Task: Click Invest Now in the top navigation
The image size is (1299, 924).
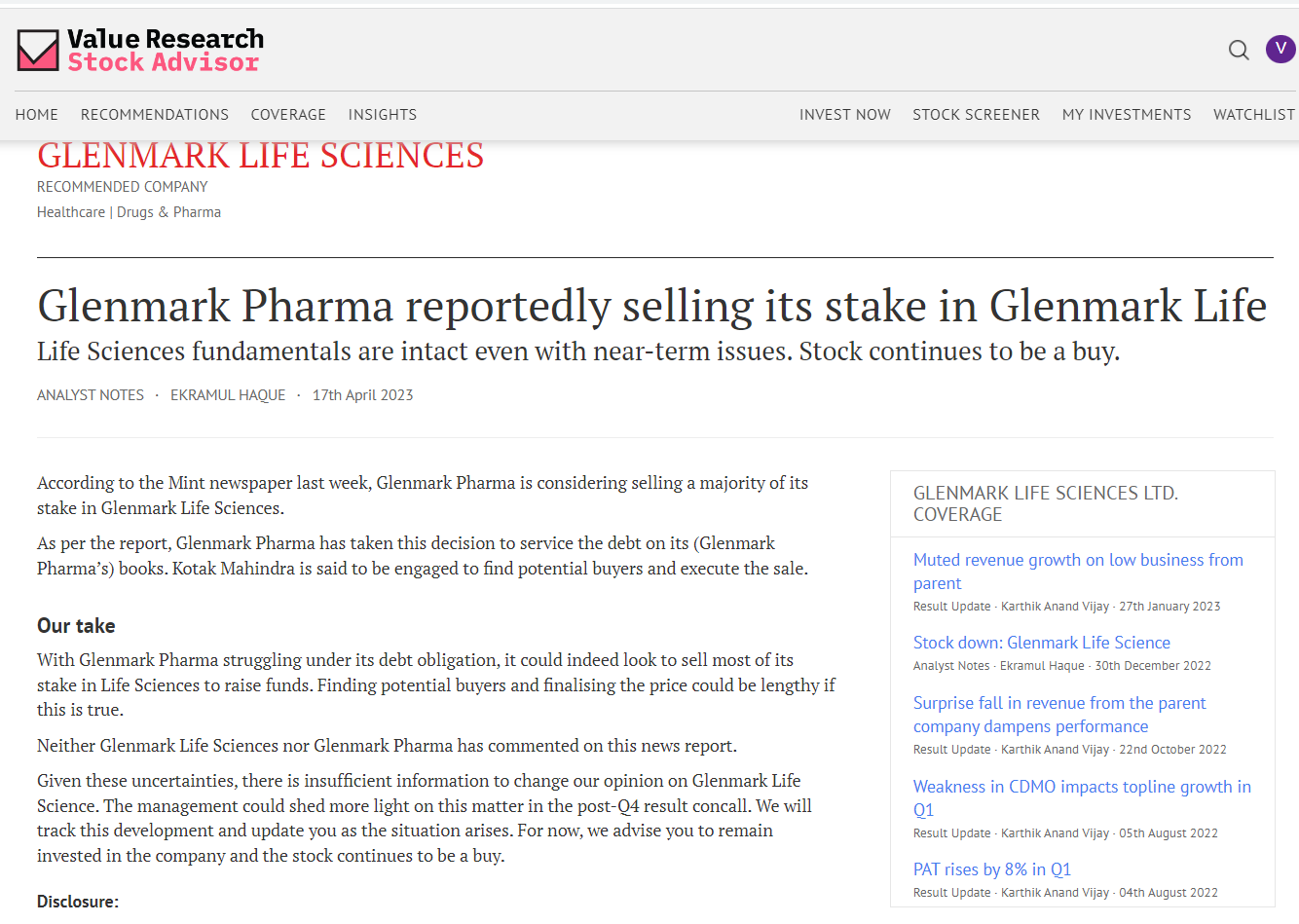Action: (x=845, y=115)
